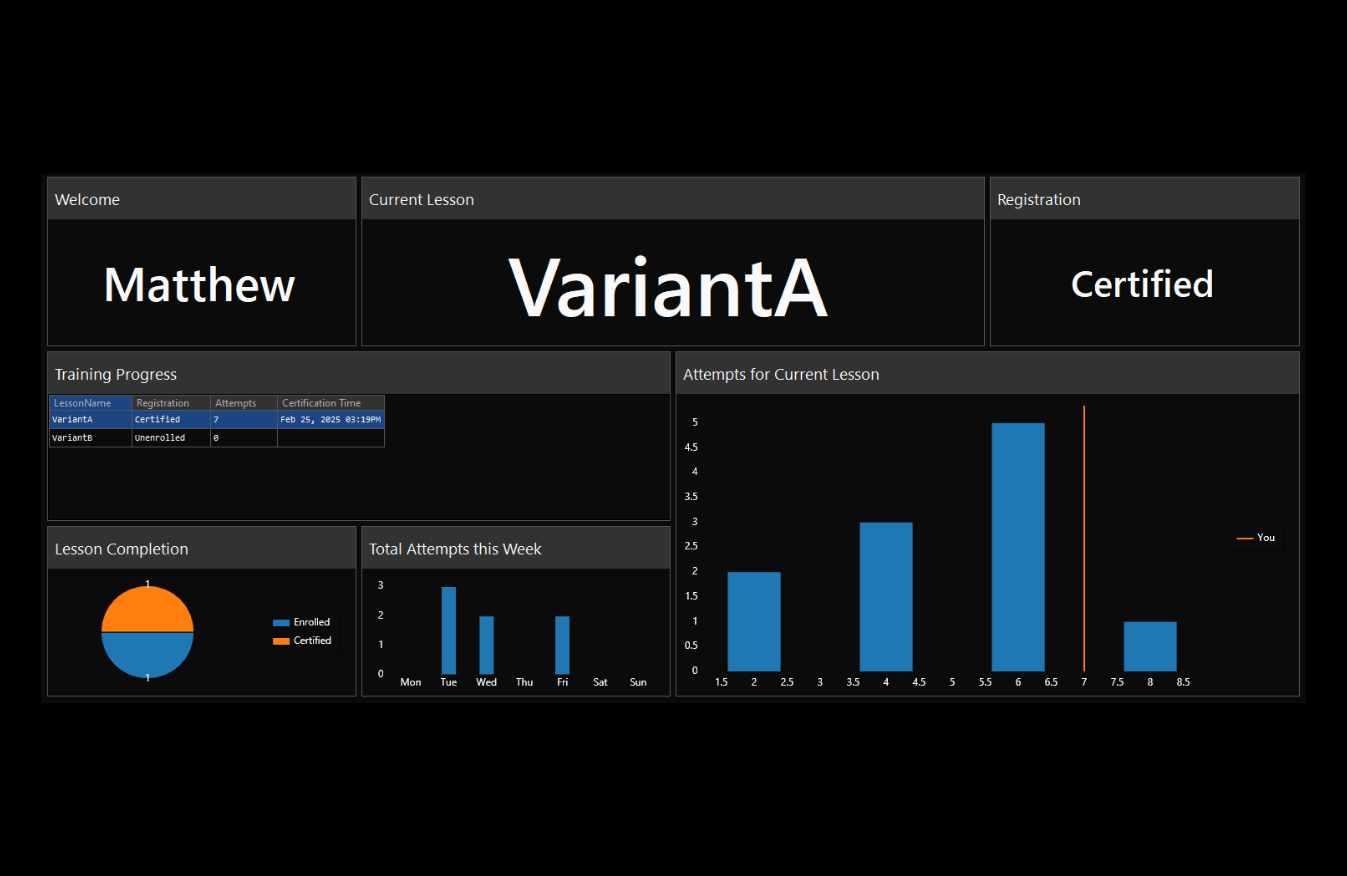Click the Friday bar in weekly attempts
1347x876 pixels.
tap(563, 645)
